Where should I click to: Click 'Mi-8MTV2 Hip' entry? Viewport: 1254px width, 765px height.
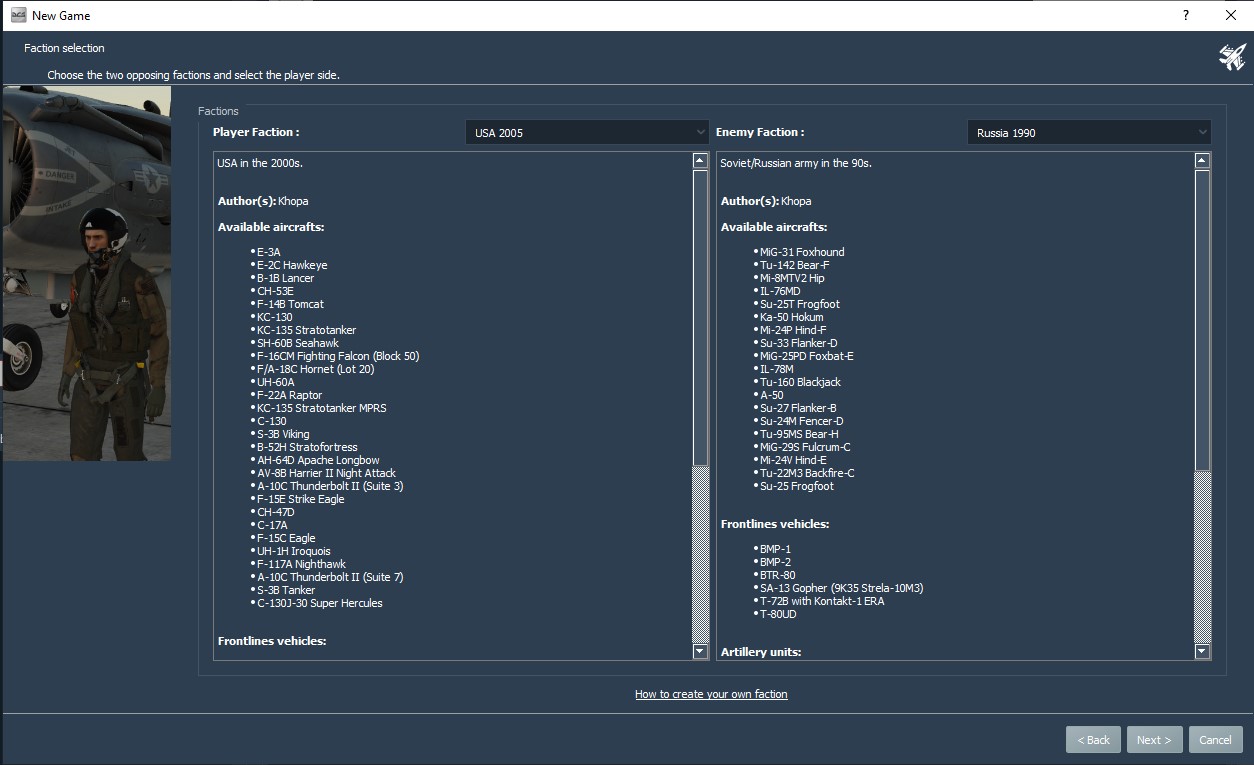[x=792, y=278]
